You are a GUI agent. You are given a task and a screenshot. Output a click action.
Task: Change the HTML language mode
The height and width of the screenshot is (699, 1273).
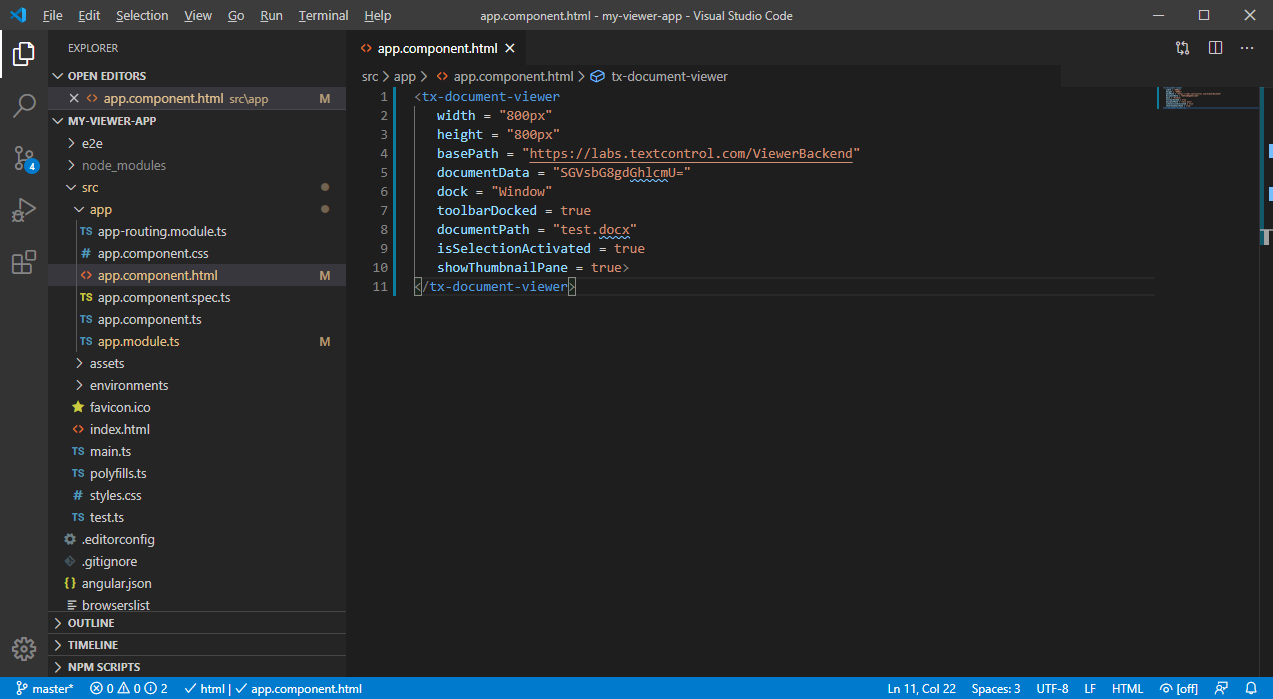pos(1127,688)
